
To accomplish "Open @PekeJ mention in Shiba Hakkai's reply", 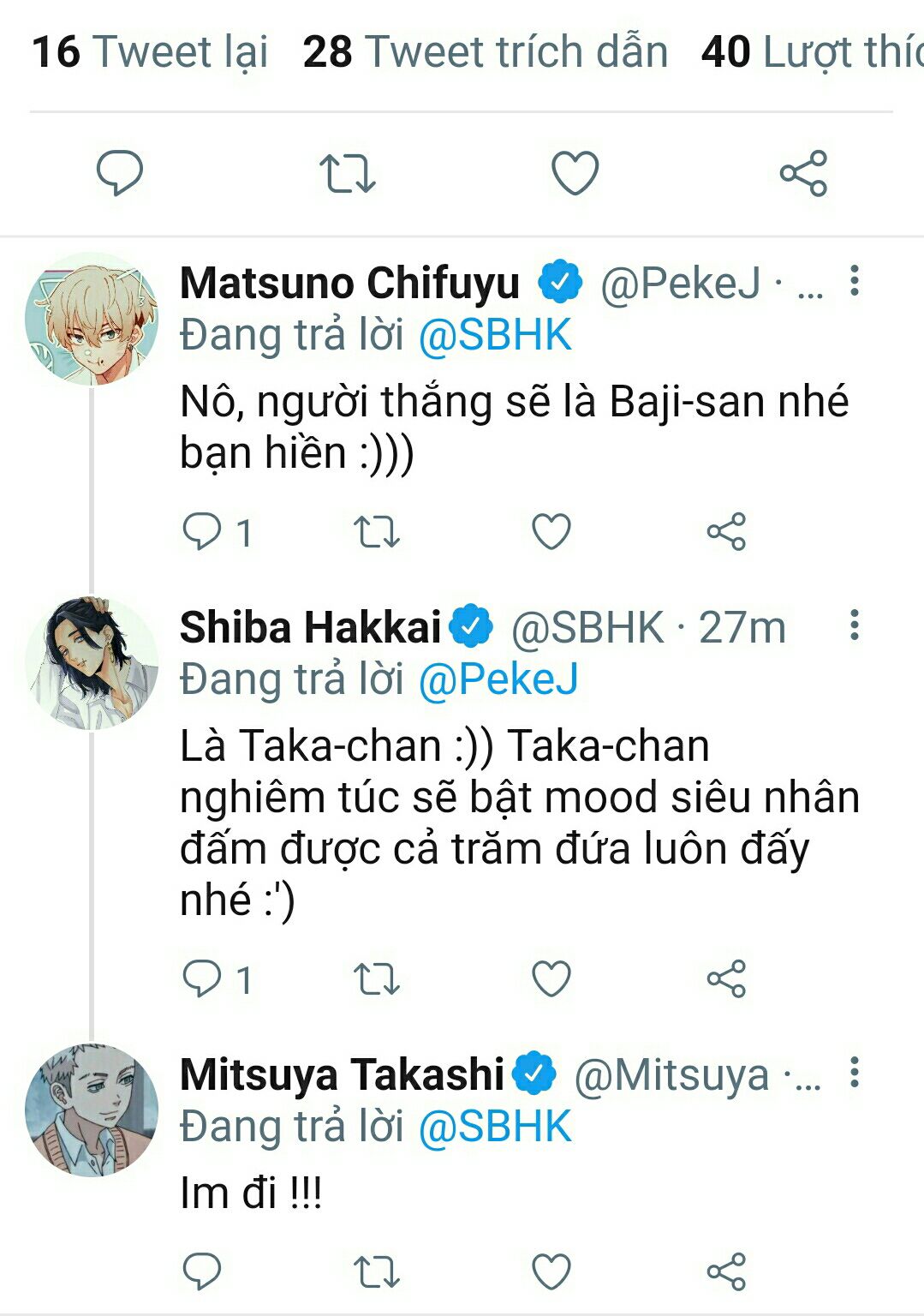I will click(498, 679).
